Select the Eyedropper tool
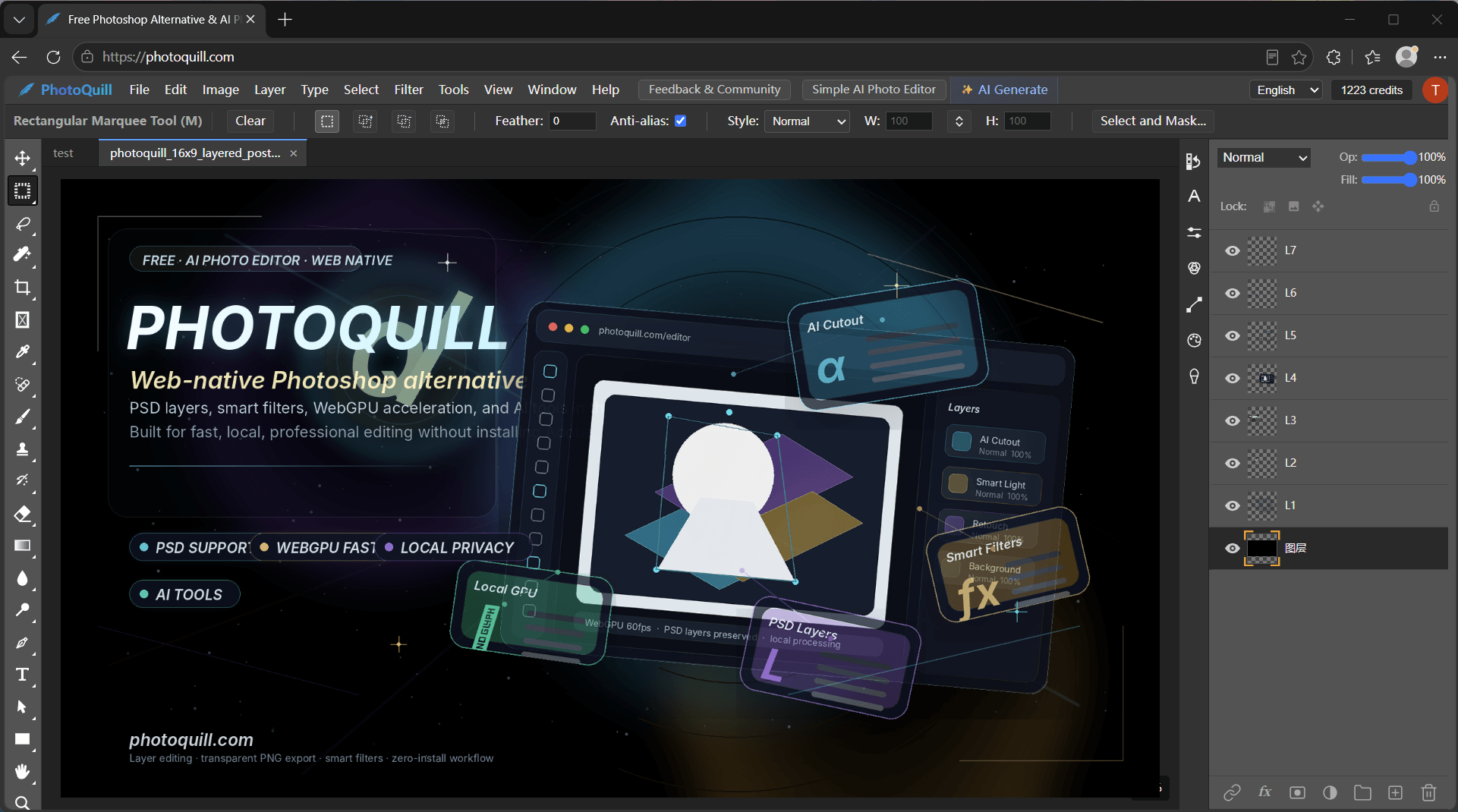 click(x=23, y=352)
